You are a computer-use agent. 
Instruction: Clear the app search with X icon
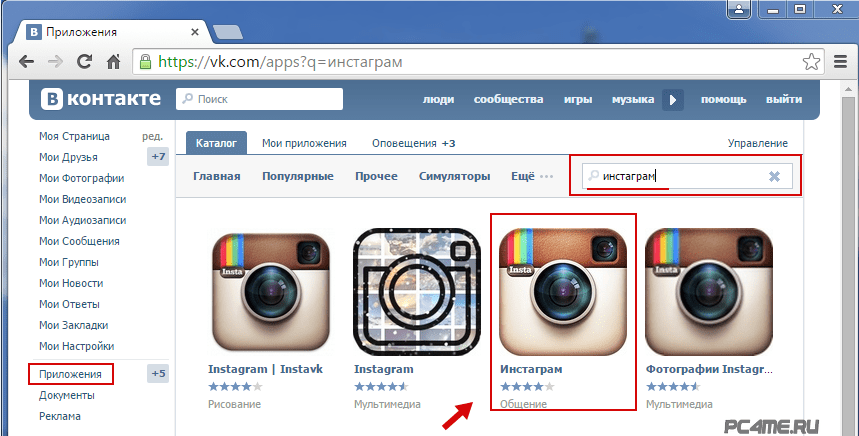tap(774, 176)
